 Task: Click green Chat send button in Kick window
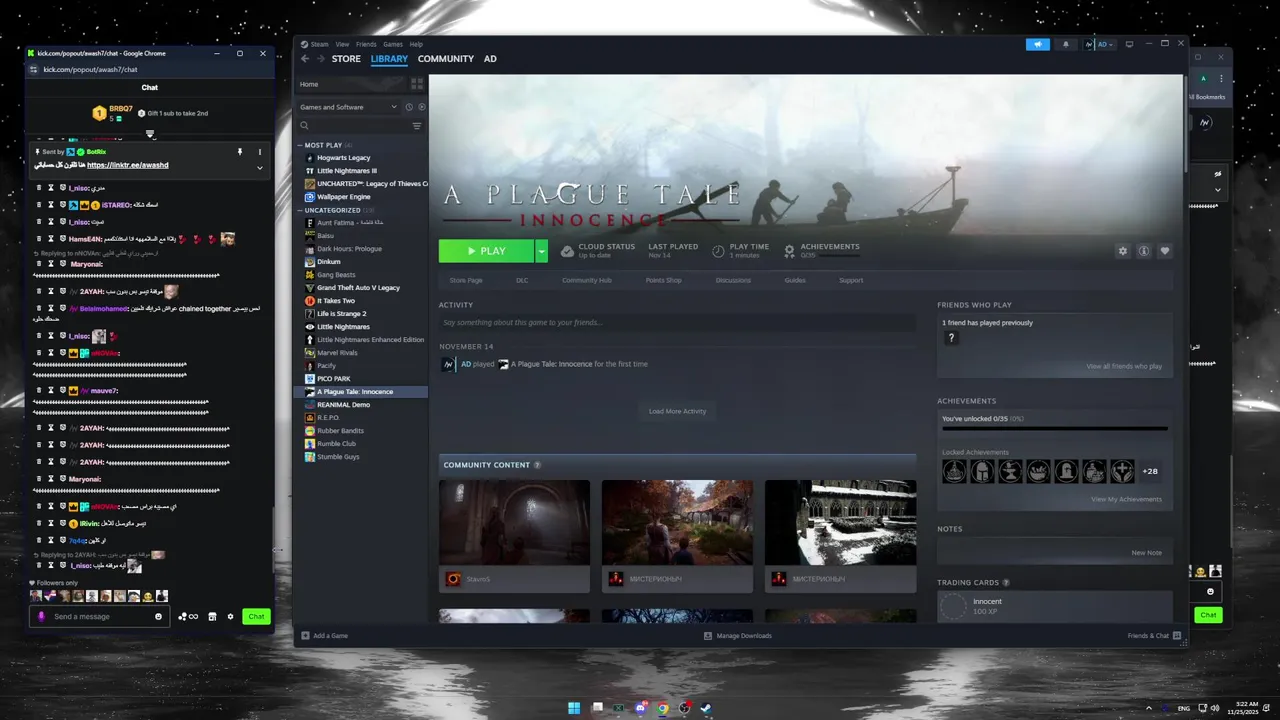coord(256,616)
